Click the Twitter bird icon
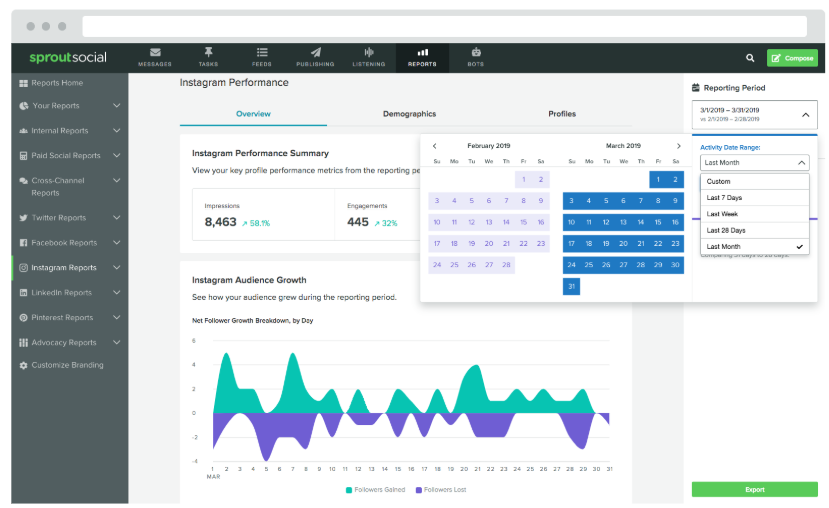 (x=23, y=218)
